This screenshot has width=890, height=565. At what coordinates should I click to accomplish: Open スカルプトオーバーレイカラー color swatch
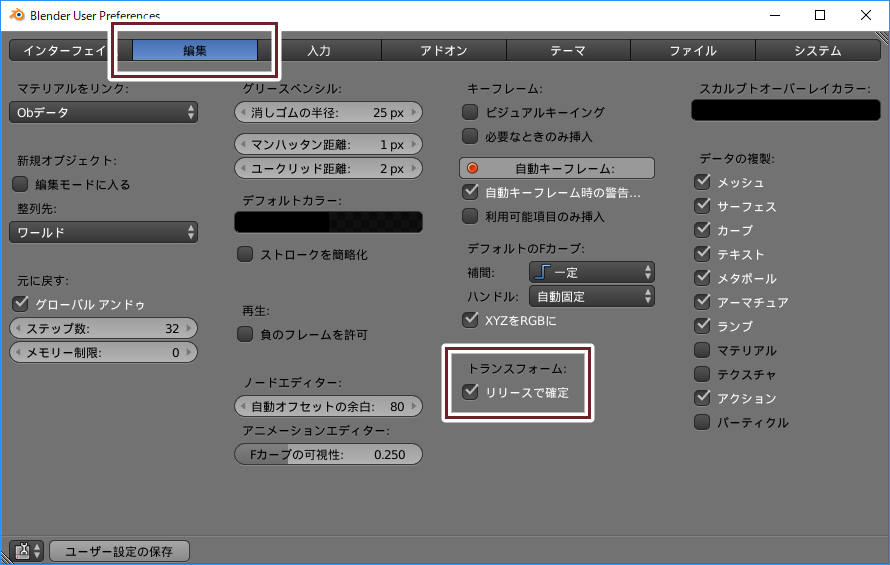click(x=786, y=110)
